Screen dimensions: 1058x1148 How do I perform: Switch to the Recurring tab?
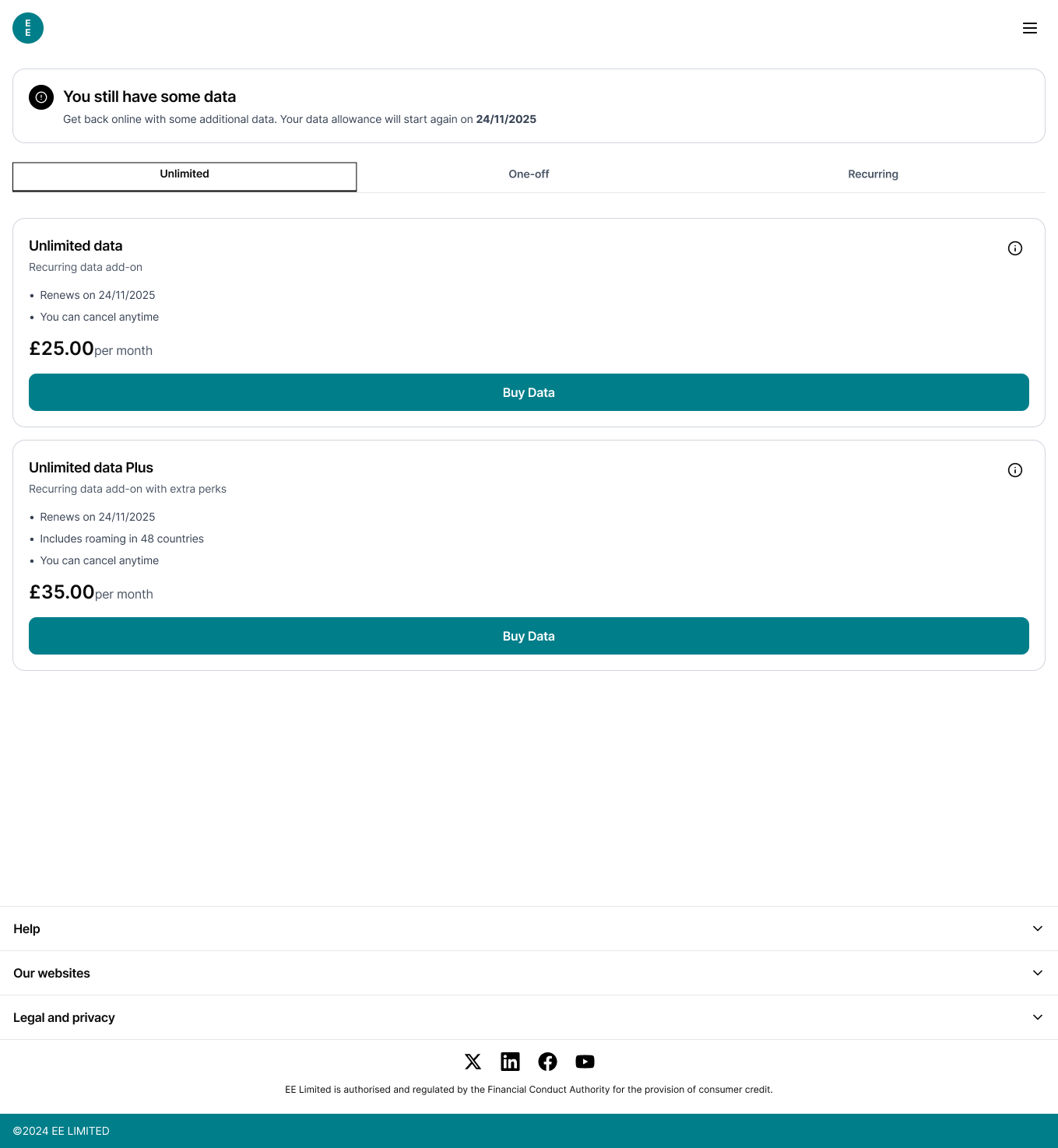(x=873, y=174)
